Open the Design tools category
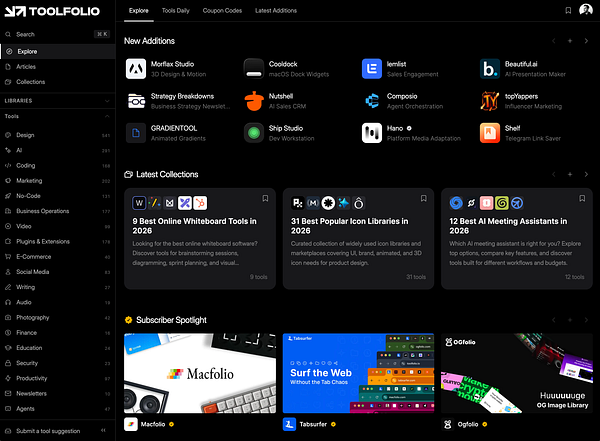Viewport: 600px width, 441px height. pyautogui.click(x=58, y=135)
